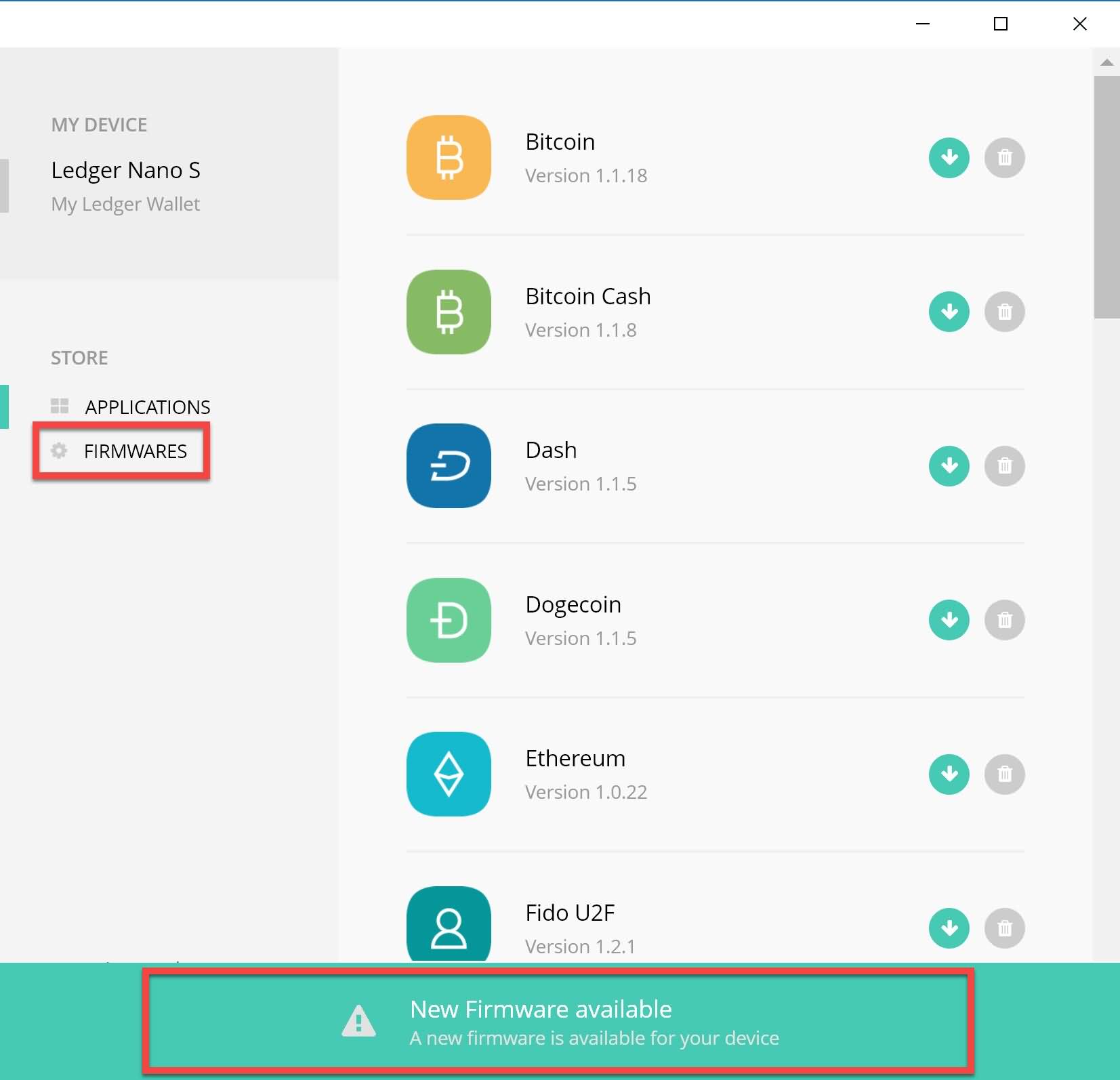Click the 'My Ledger Wallet' subtitle
Screen dimensions: 1120x1080
[125, 204]
